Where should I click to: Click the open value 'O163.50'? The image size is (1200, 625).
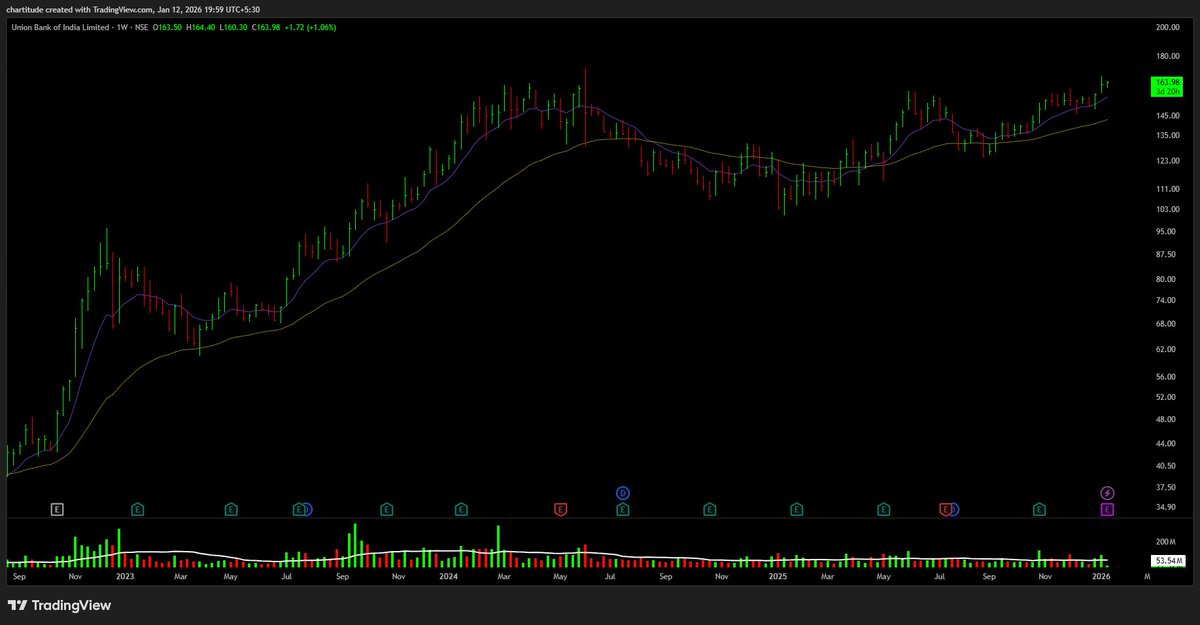click(x=169, y=27)
